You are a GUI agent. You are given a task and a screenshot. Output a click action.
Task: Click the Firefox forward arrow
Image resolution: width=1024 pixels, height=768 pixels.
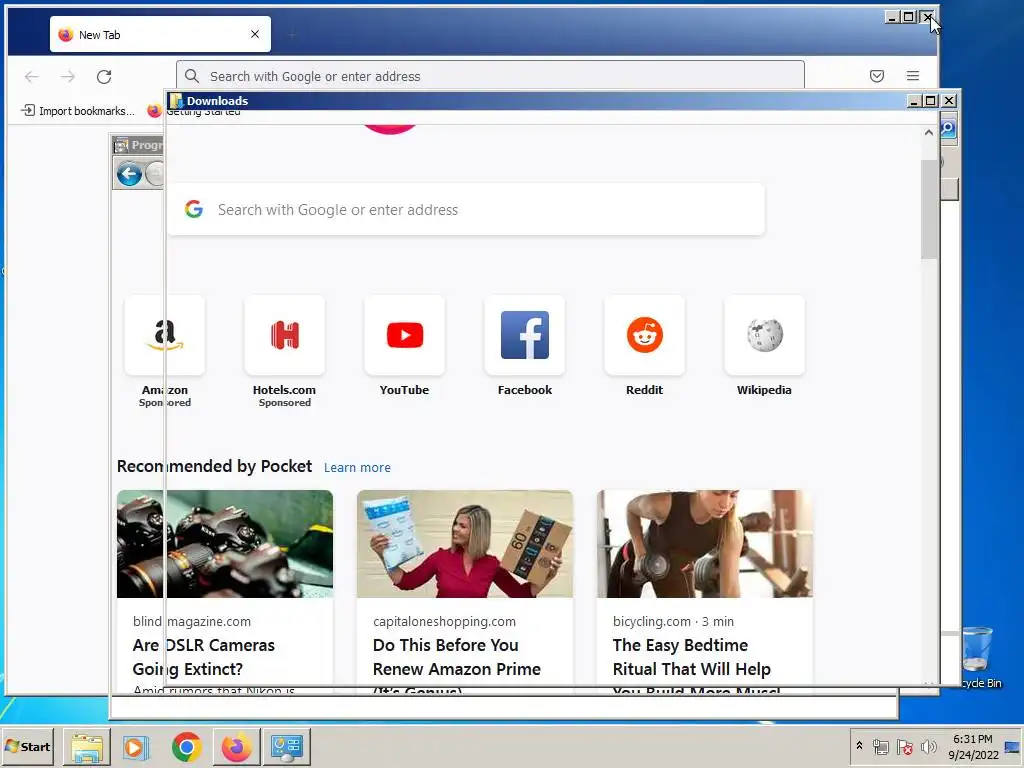[x=68, y=76]
